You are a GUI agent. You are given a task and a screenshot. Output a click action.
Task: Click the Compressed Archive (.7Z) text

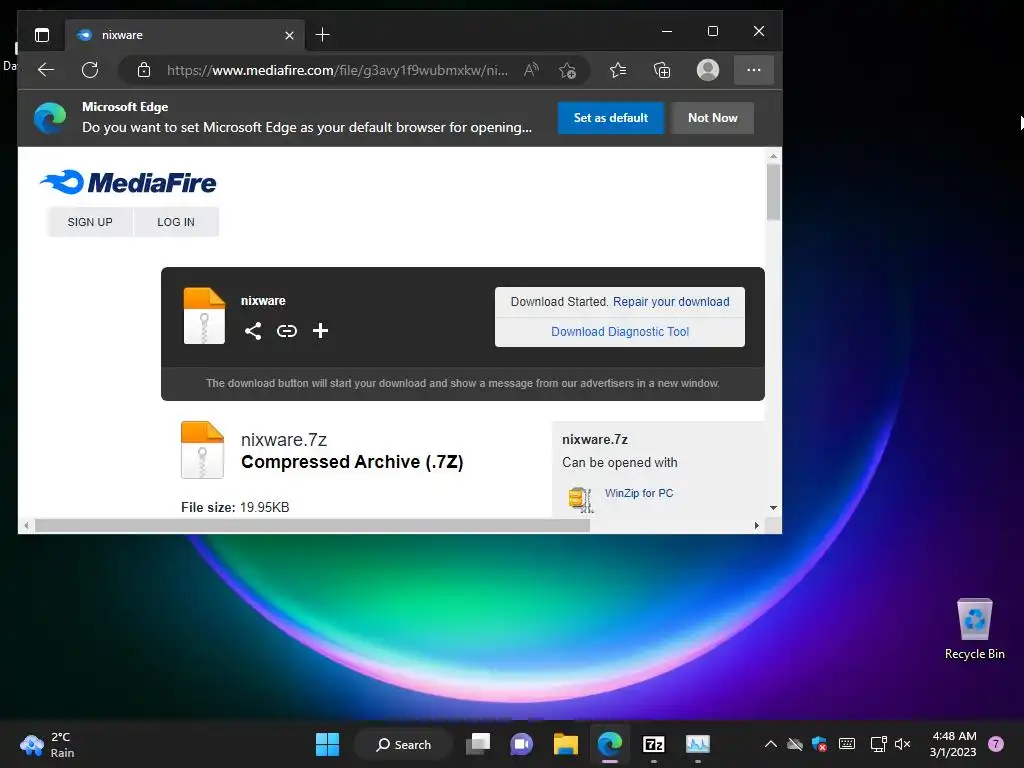pyautogui.click(x=352, y=462)
